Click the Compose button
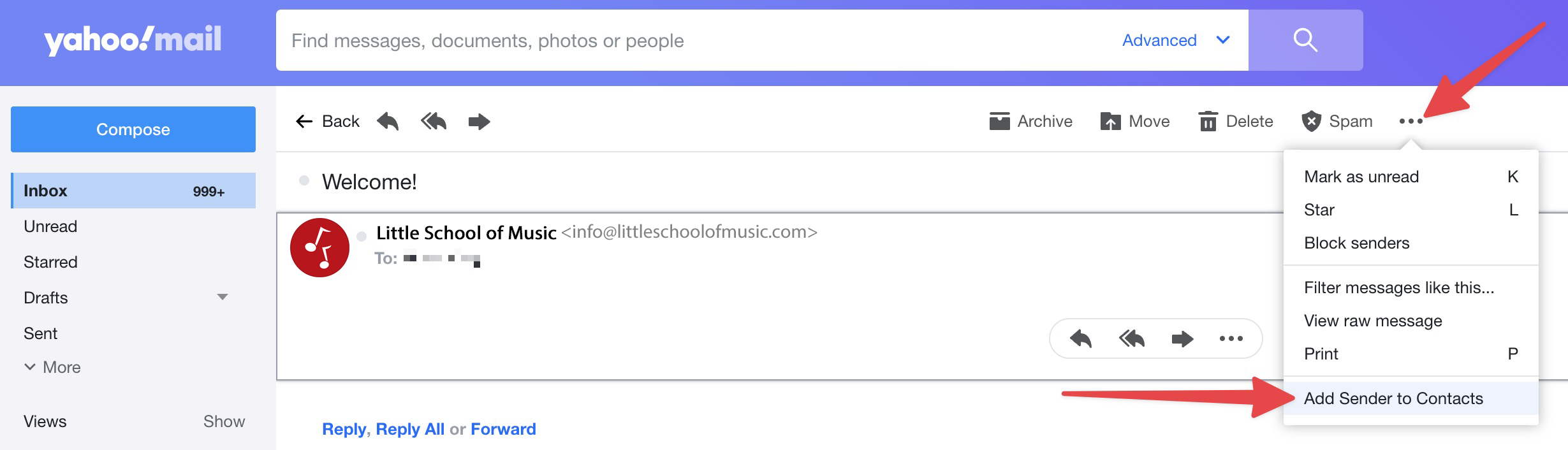Viewport: 1568px width, 450px height. 133,129
